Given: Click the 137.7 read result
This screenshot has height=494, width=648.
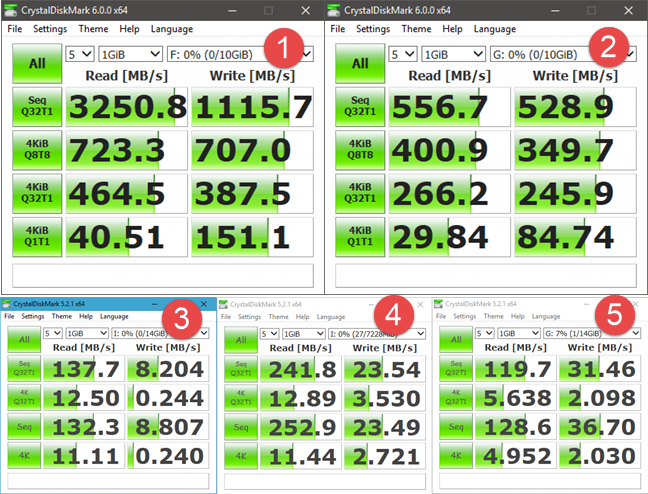Looking at the screenshot, I should coord(84,369).
